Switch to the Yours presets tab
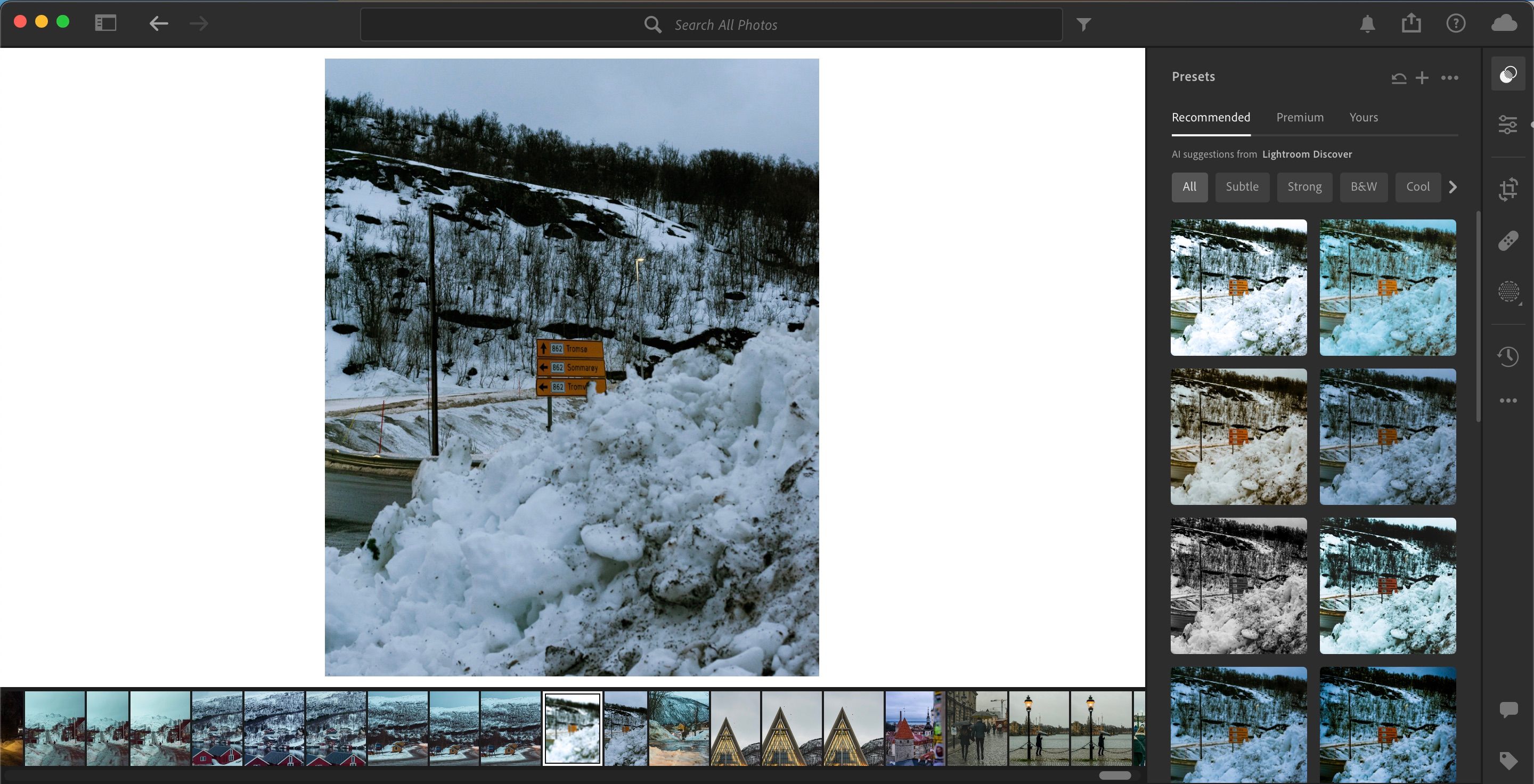The width and height of the screenshot is (1534, 784). (x=1363, y=117)
